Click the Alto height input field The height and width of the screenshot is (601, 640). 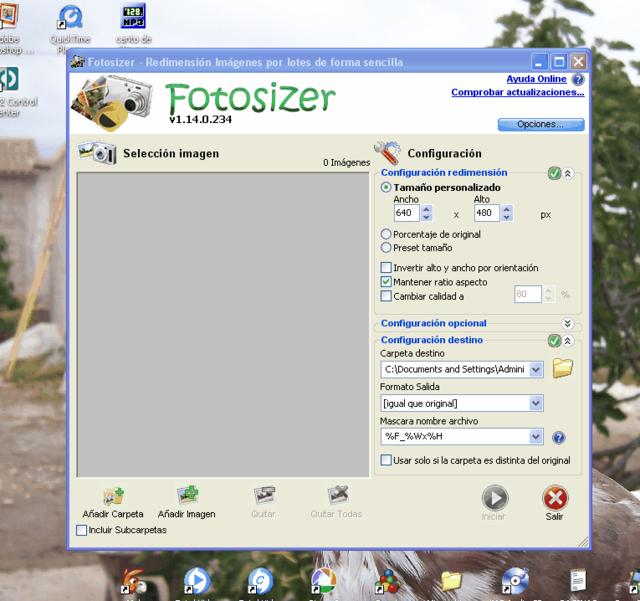(487, 213)
